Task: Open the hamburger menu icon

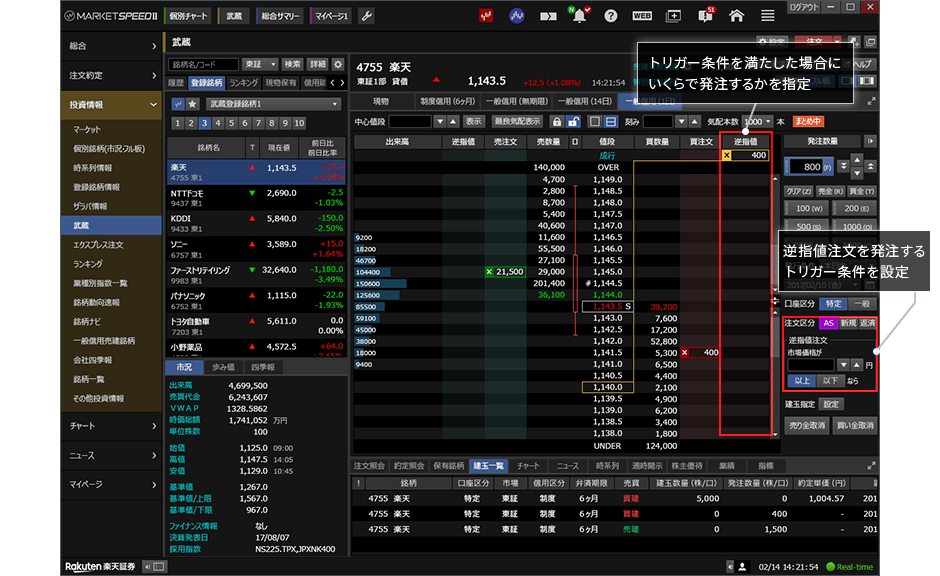Action: 768,16
